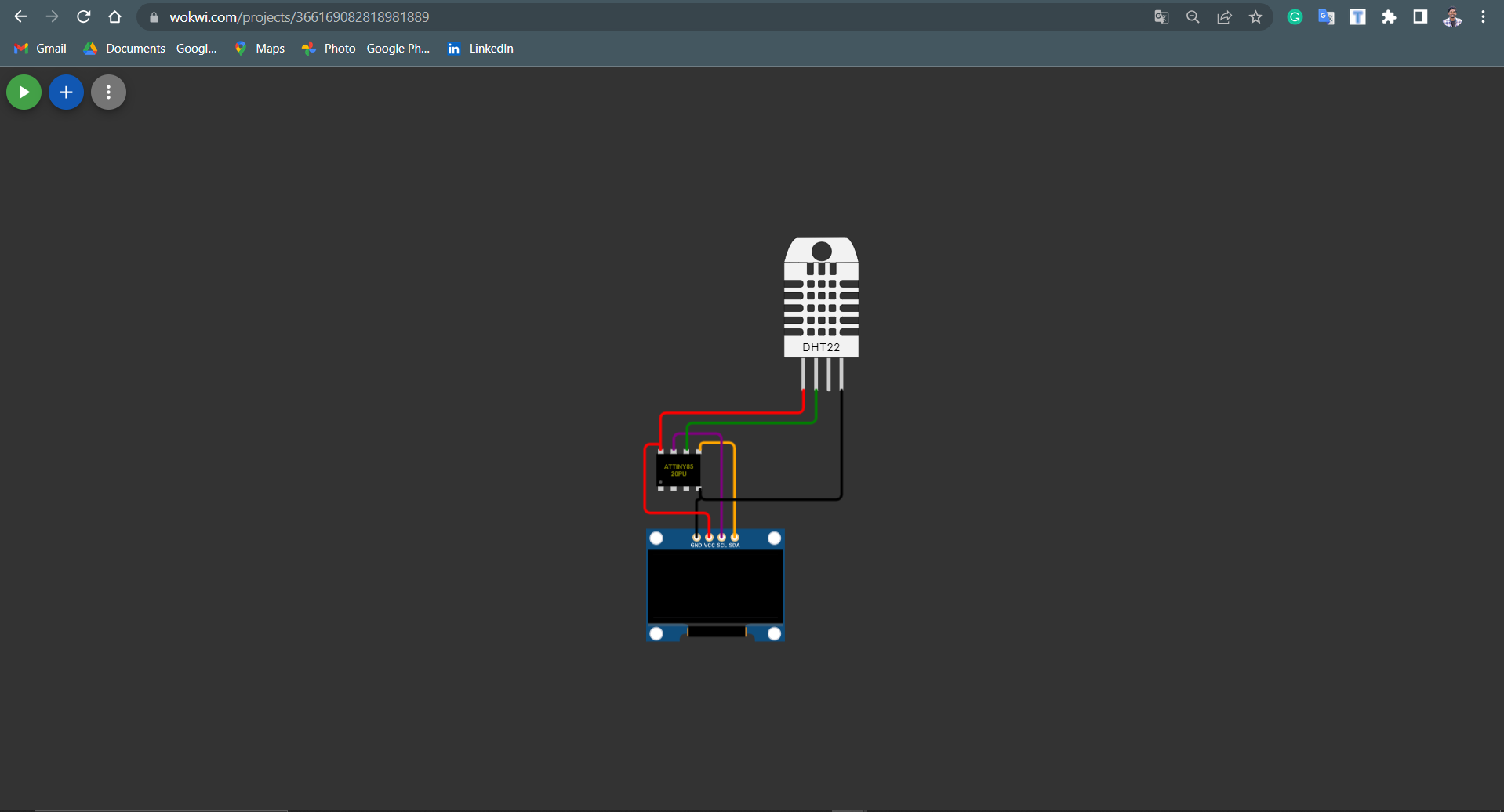Viewport: 1504px width, 812px height.
Task: Open the share this page icon
Action: click(x=1224, y=16)
